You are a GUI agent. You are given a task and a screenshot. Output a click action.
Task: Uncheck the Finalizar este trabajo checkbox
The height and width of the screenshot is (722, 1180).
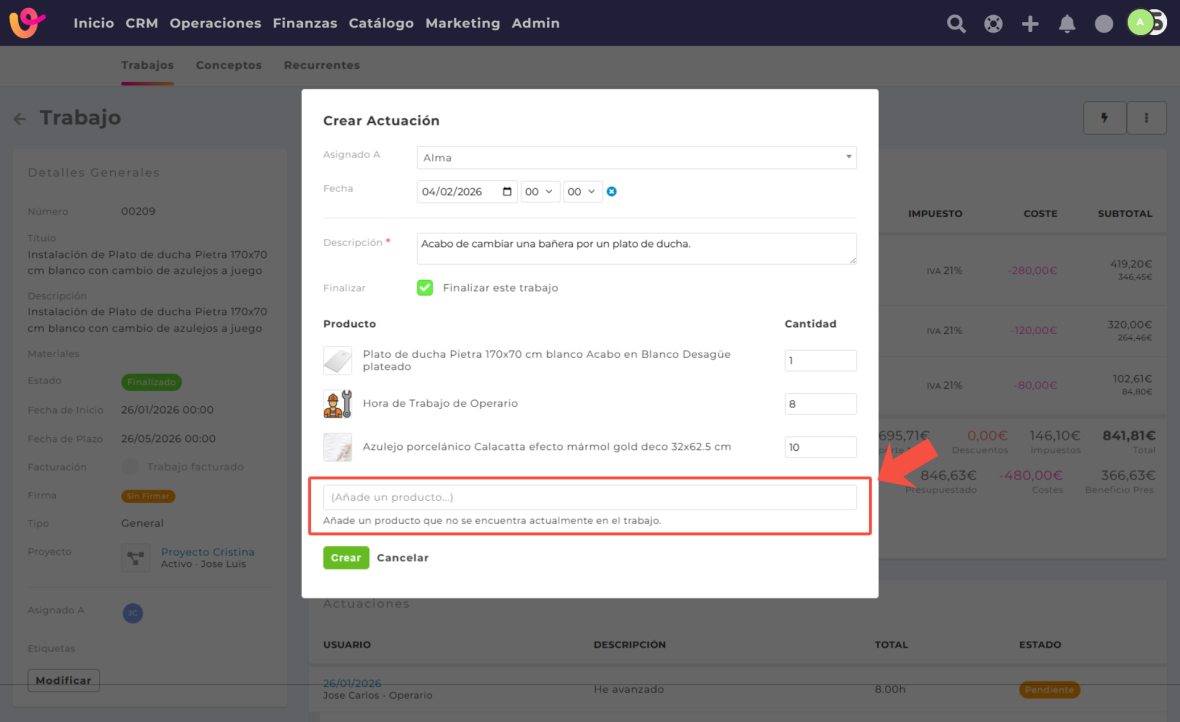[x=425, y=288]
